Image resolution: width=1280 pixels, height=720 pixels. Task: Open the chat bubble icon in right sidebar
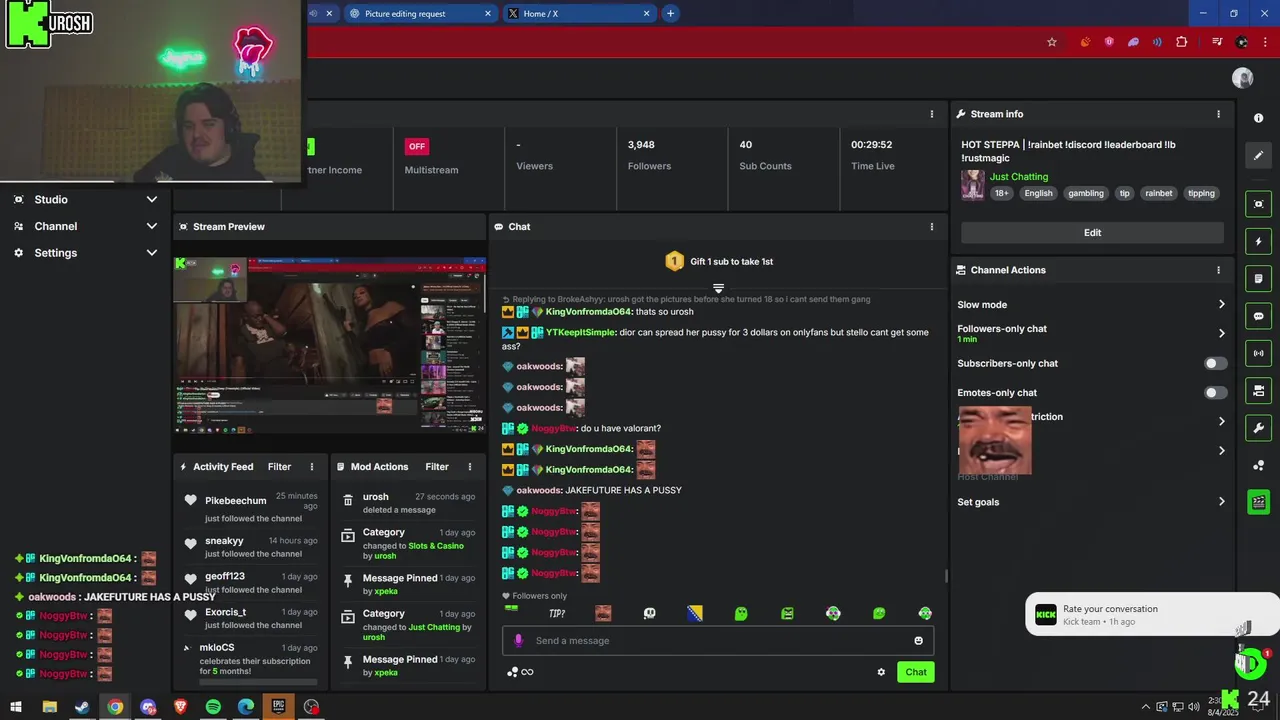1258,316
